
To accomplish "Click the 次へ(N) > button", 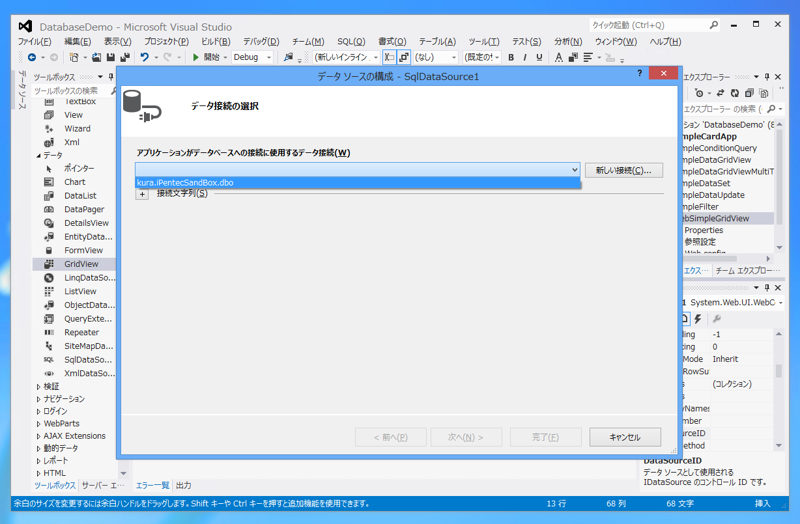I will click(466, 437).
